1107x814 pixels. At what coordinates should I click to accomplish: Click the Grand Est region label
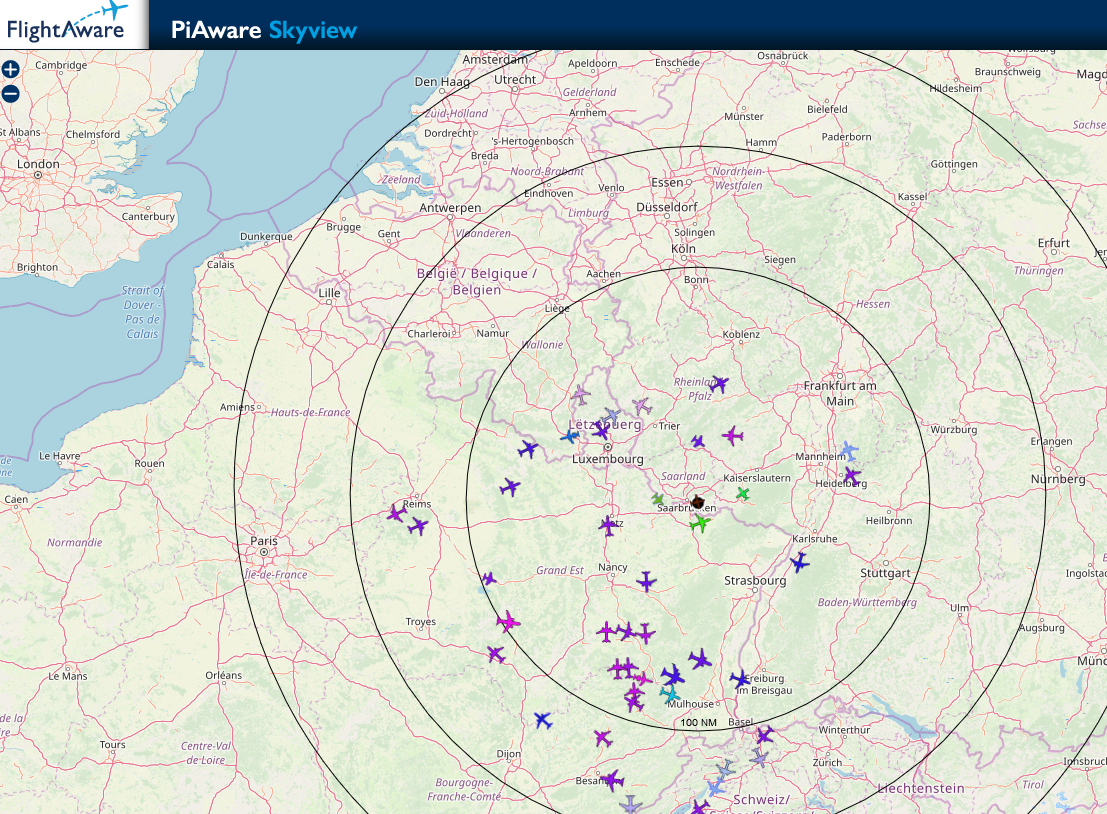tap(559, 570)
